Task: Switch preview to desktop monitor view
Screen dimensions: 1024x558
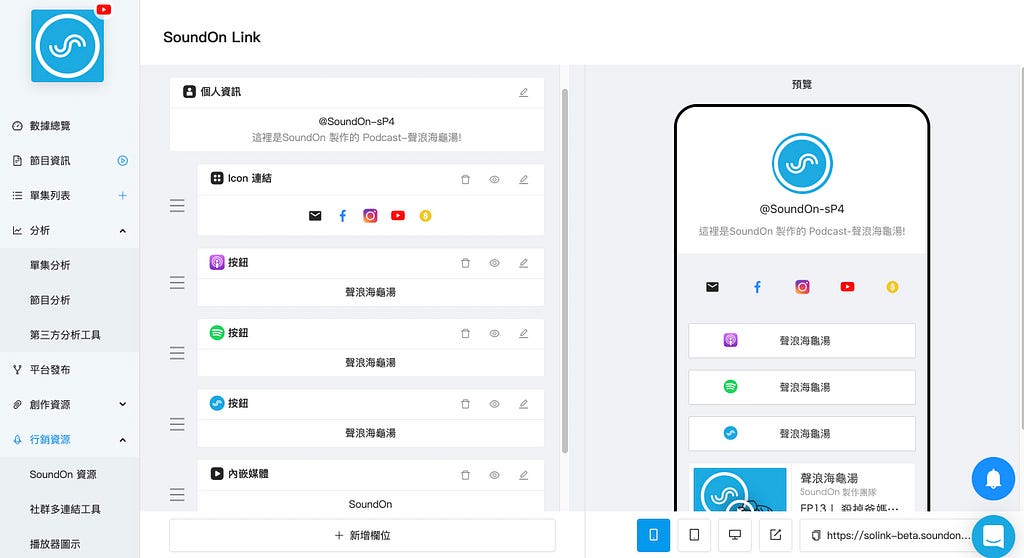Action: [x=735, y=535]
